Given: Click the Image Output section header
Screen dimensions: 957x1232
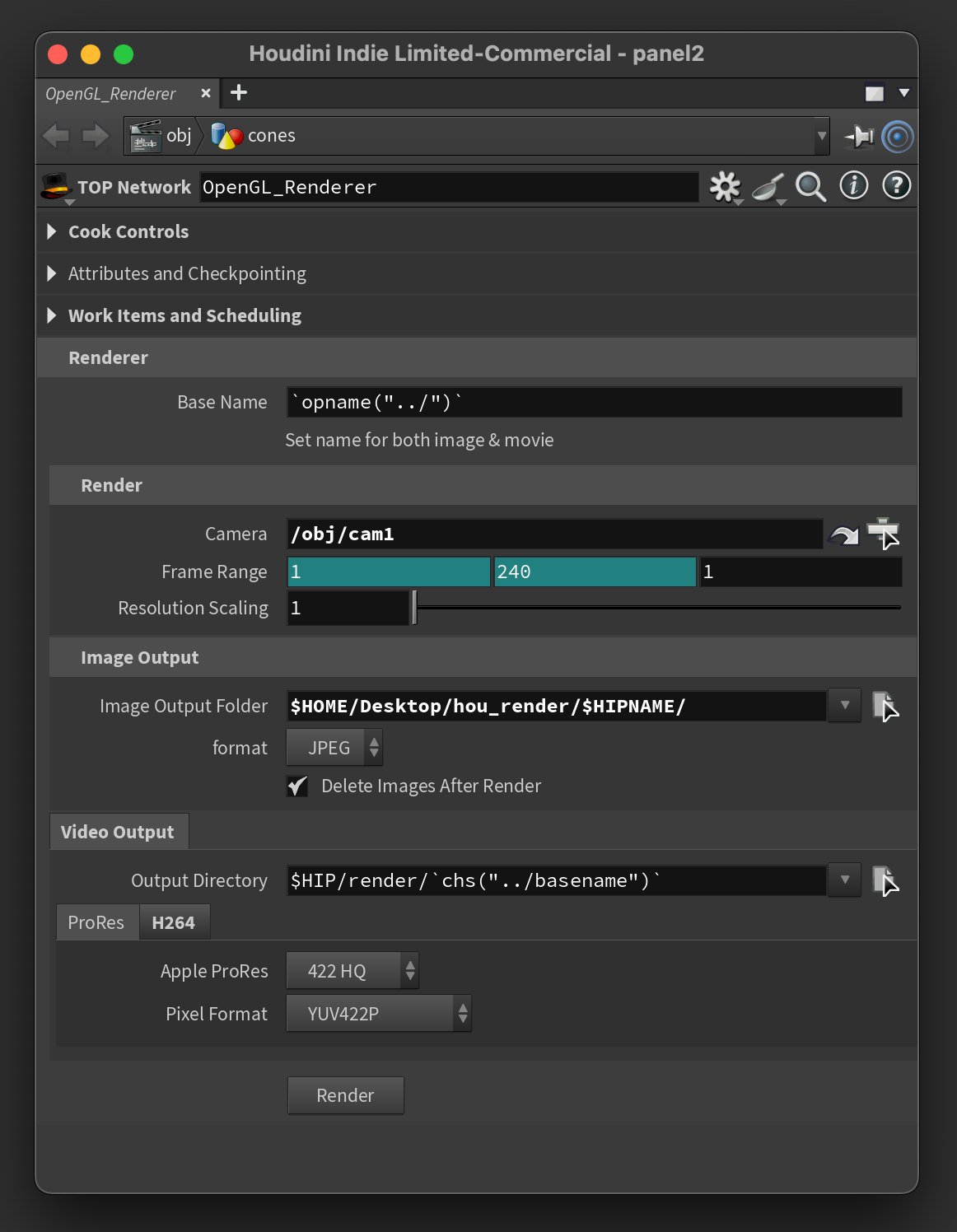Looking at the screenshot, I should (483, 657).
